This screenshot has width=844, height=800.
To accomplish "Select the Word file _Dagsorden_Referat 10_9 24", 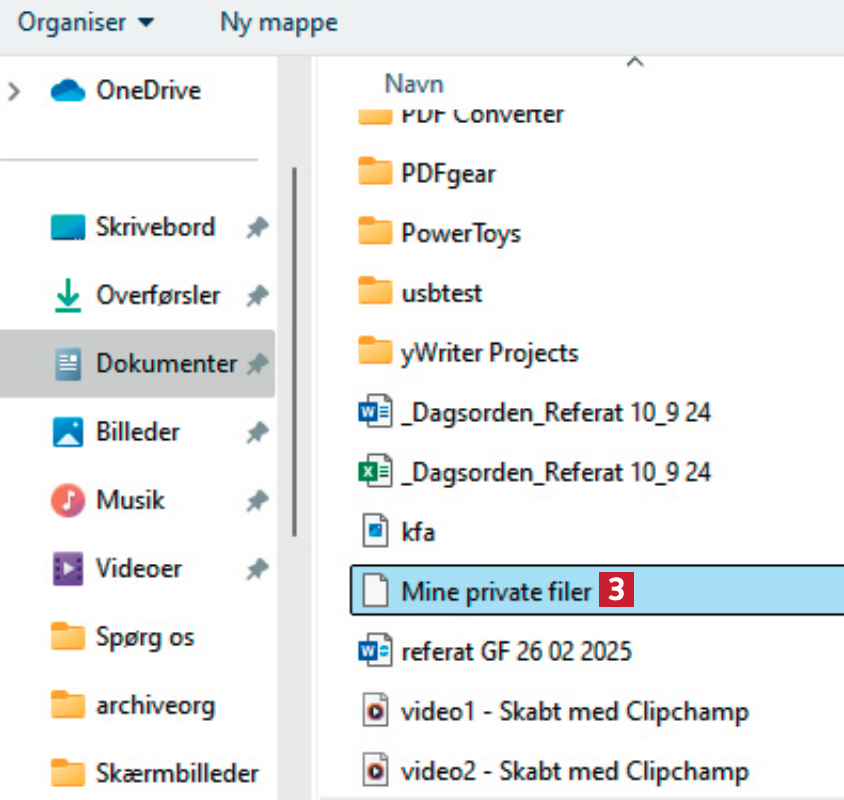I will point(555,412).
